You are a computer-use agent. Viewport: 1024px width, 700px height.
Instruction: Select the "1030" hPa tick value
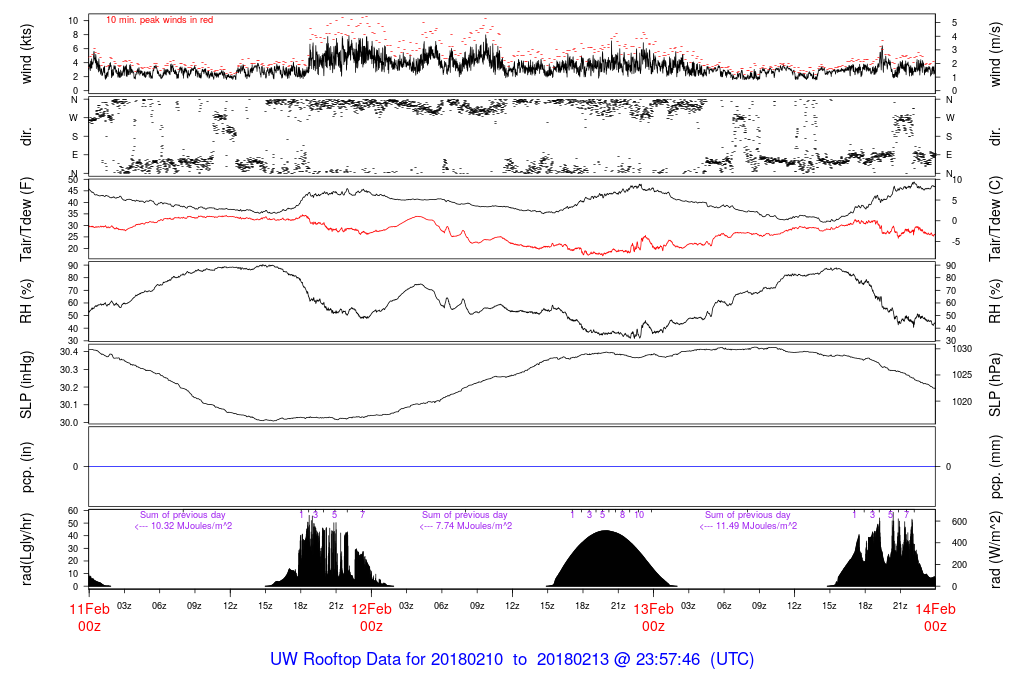coord(962,349)
